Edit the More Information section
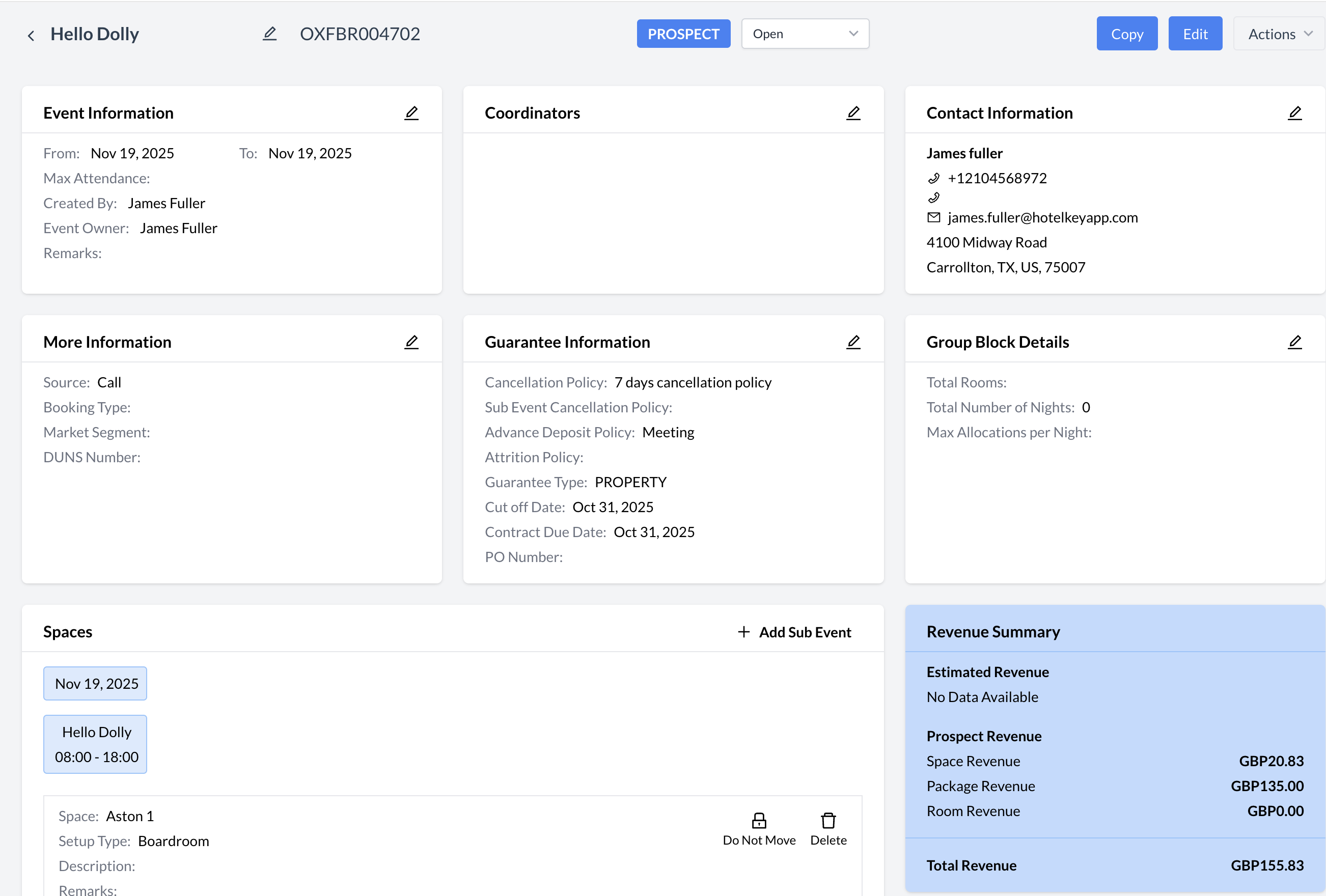Image resolution: width=1326 pixels, height=896 pixels. click(411, 342)
